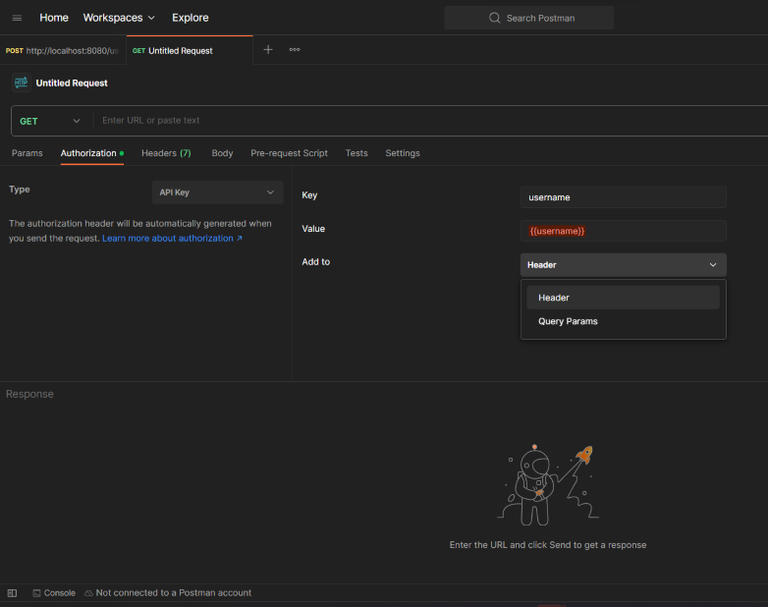Open the GET method dropdown
This screenshot has height=607, width=768.
pyautogui.click(x=50, y=121)
